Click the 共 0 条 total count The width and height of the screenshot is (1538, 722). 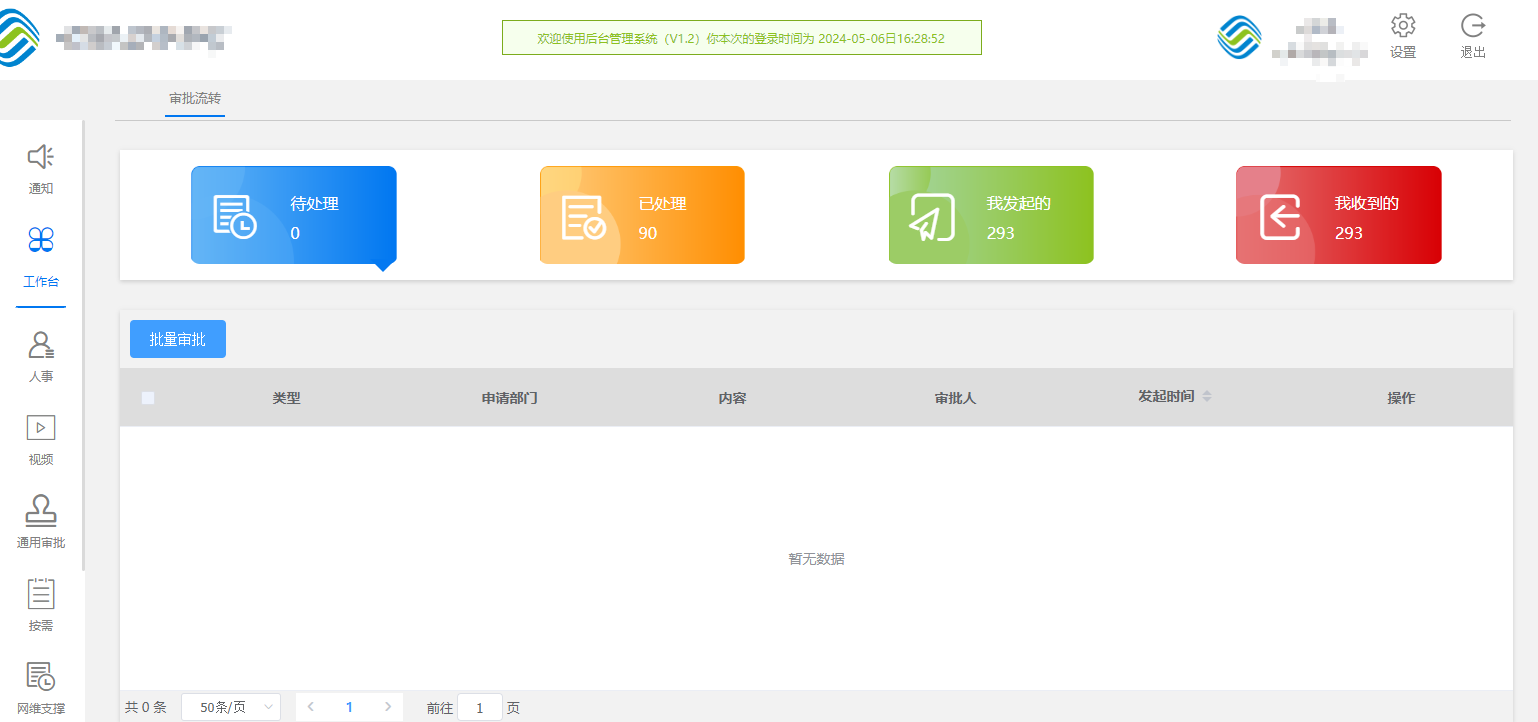pos(146,707)
